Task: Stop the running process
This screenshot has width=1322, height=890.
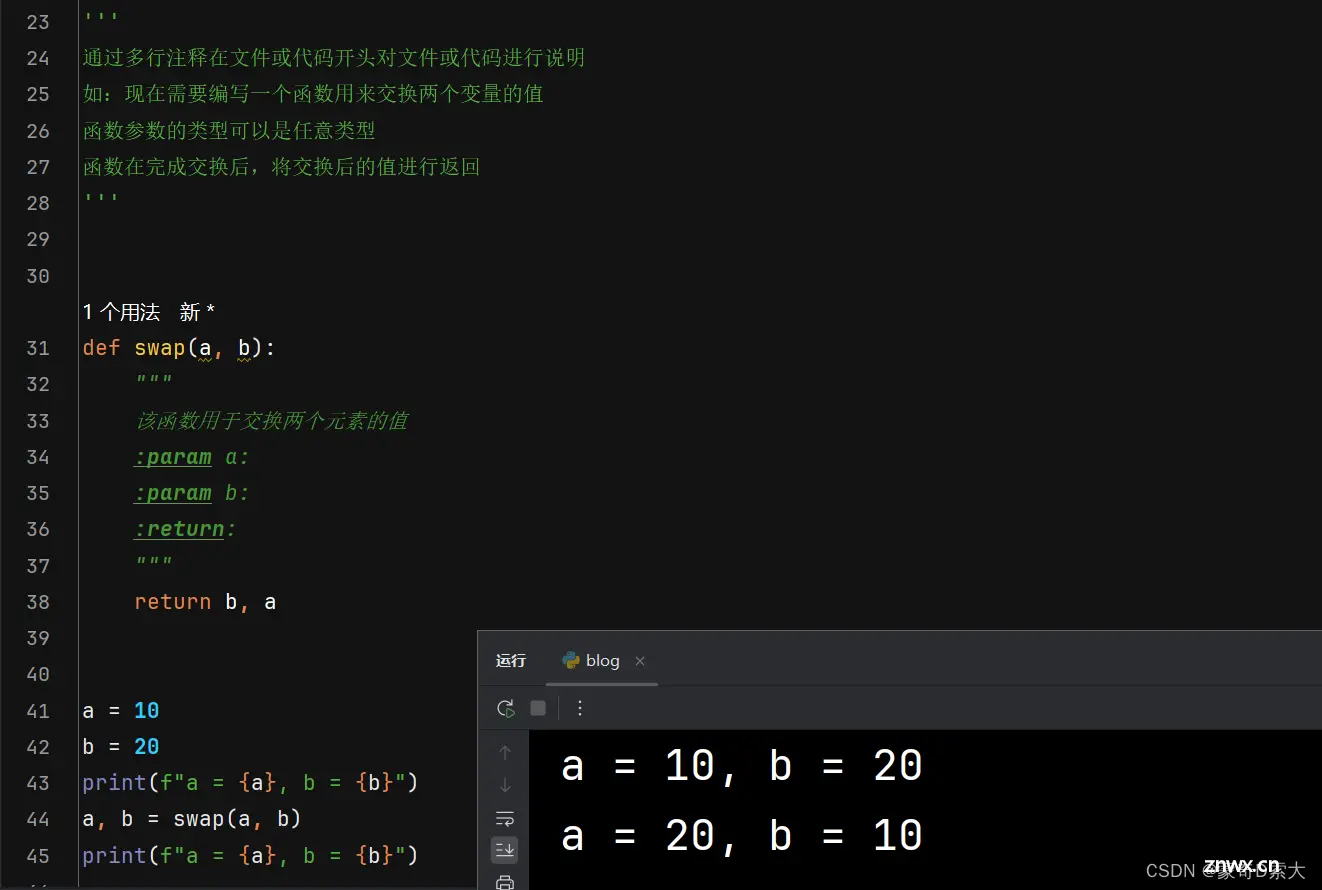Action: tap(538, 708)
